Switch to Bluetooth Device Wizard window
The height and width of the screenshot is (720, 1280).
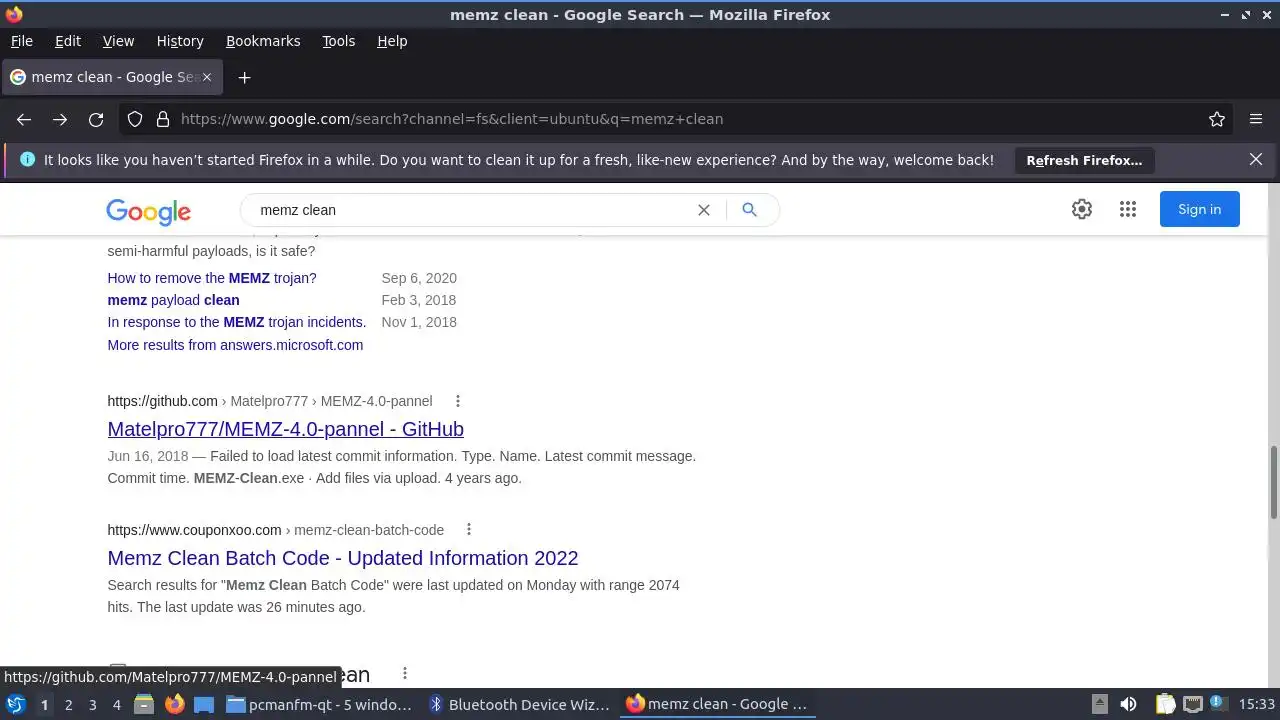coord(520,704)
